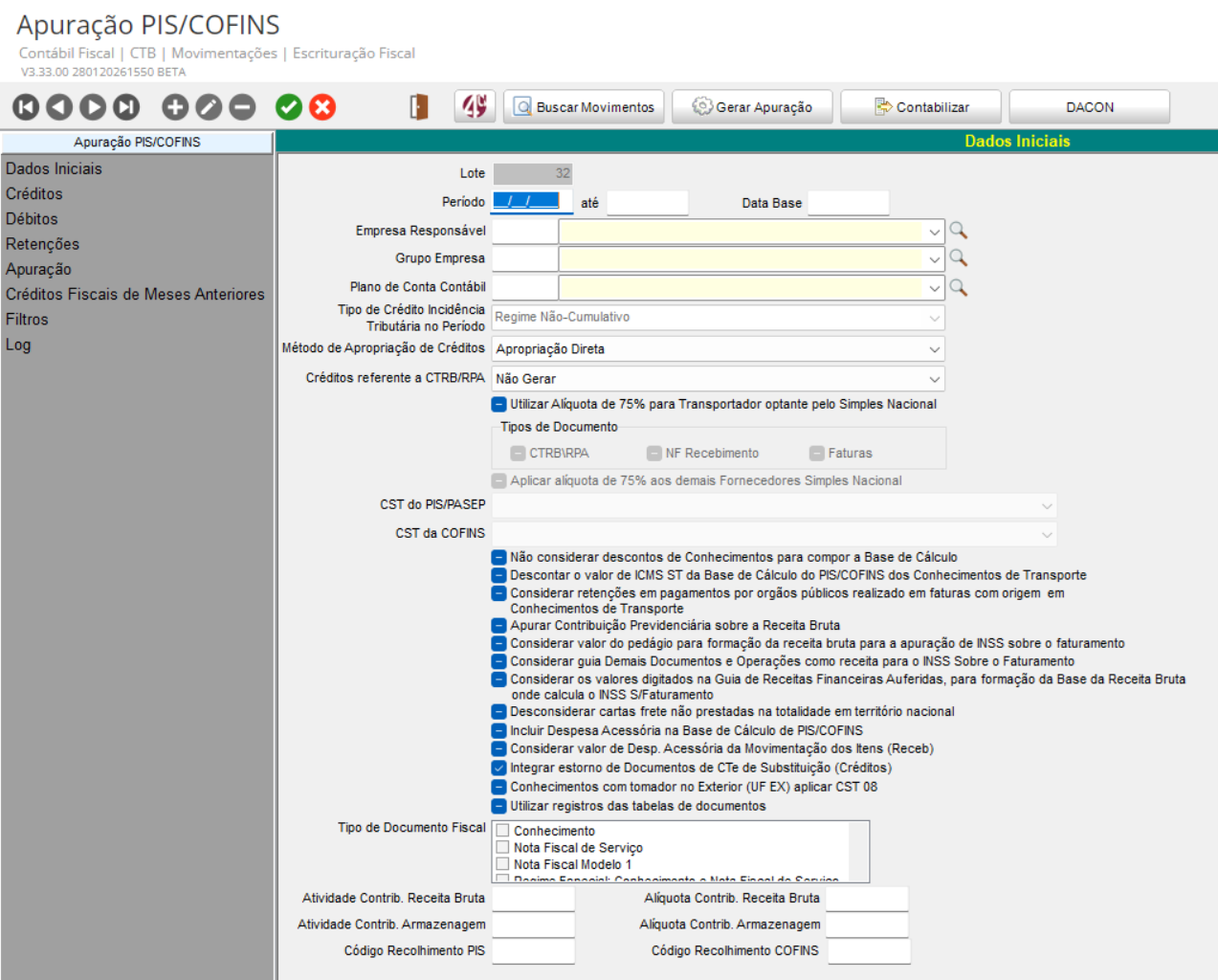
Task: Go to last record navigation icon
Action: coord(126,107)
